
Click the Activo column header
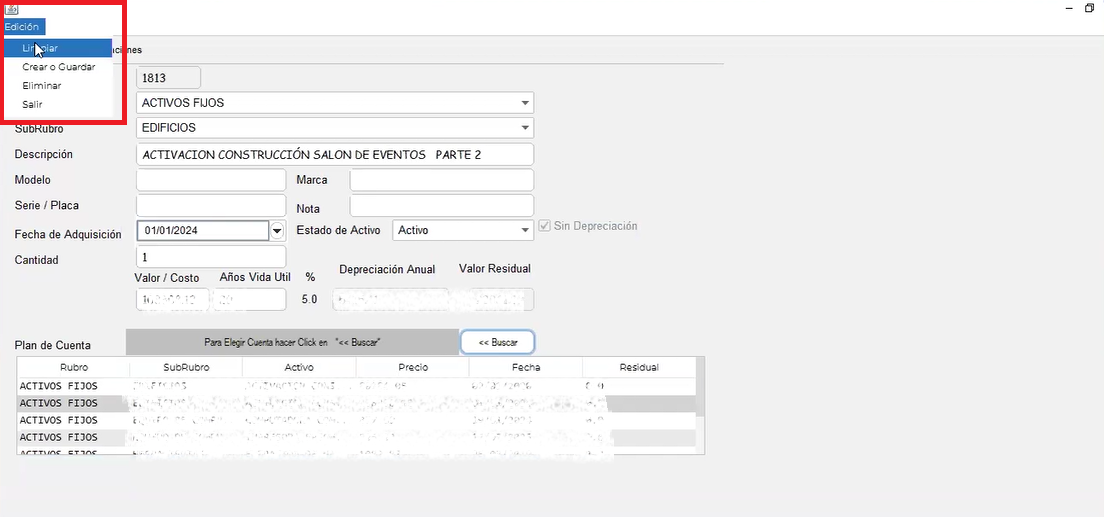(299, 367)
